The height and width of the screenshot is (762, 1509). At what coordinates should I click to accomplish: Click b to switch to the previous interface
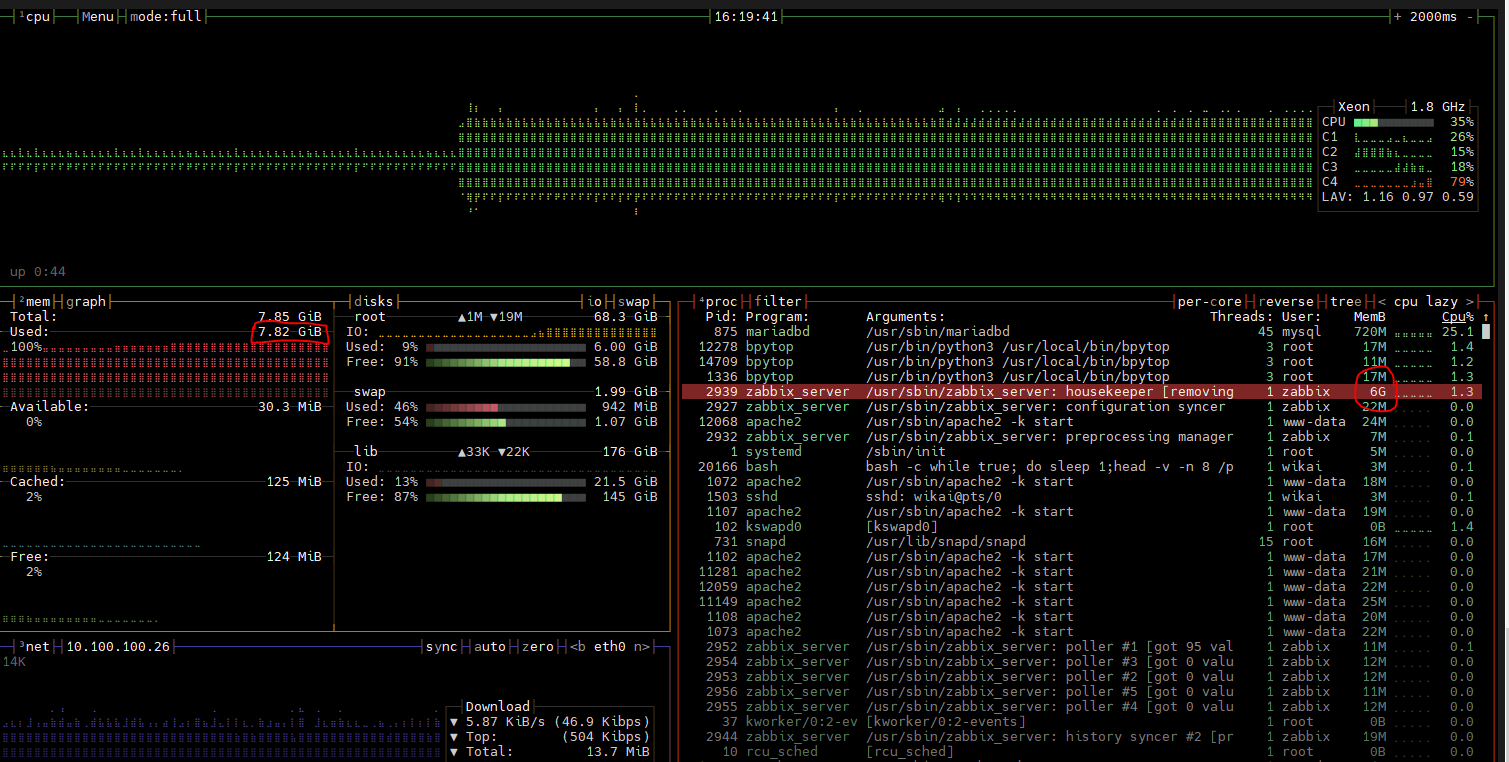click(x=580, y=646)
